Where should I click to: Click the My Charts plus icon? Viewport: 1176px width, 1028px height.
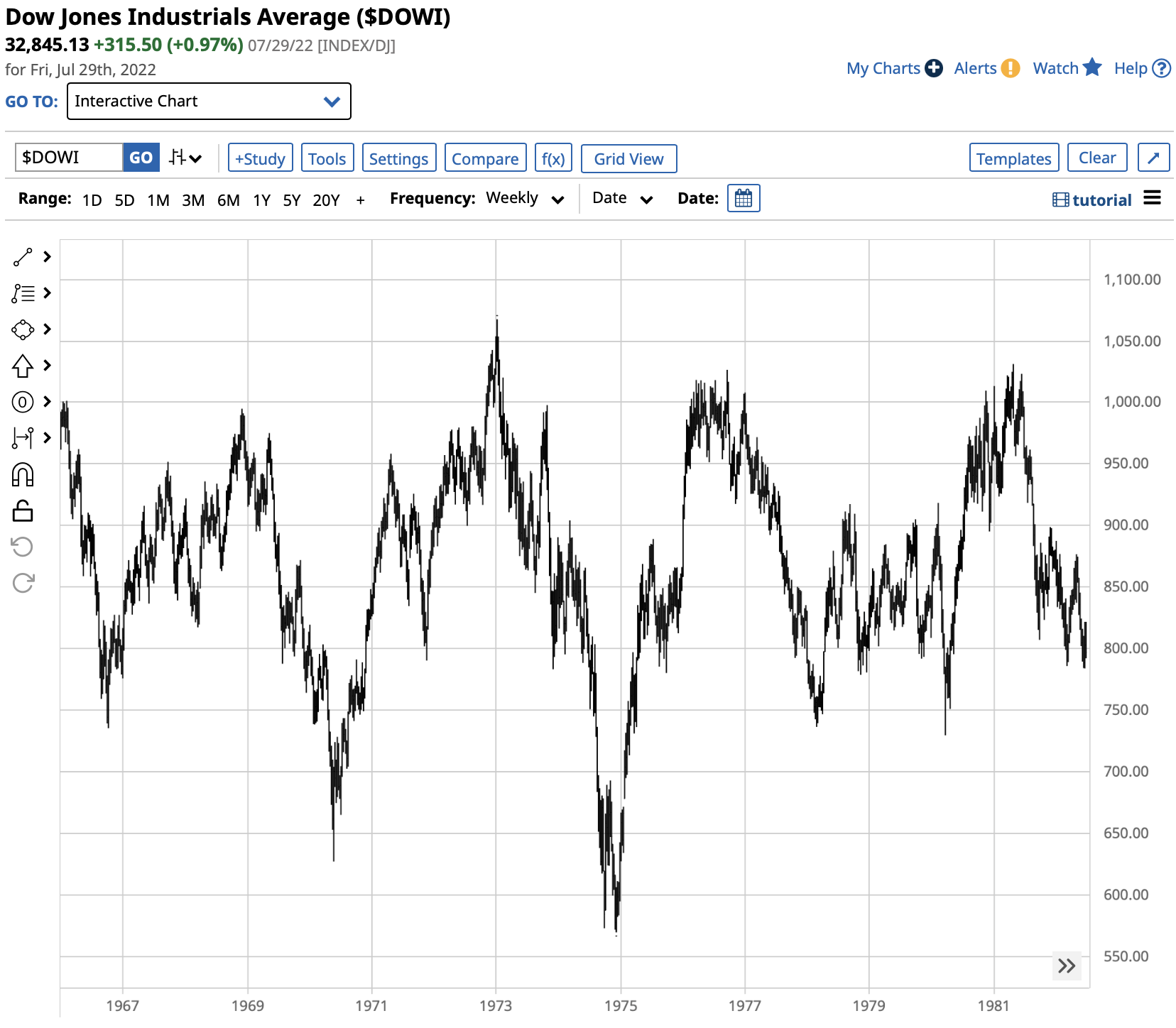click(934, 68)
